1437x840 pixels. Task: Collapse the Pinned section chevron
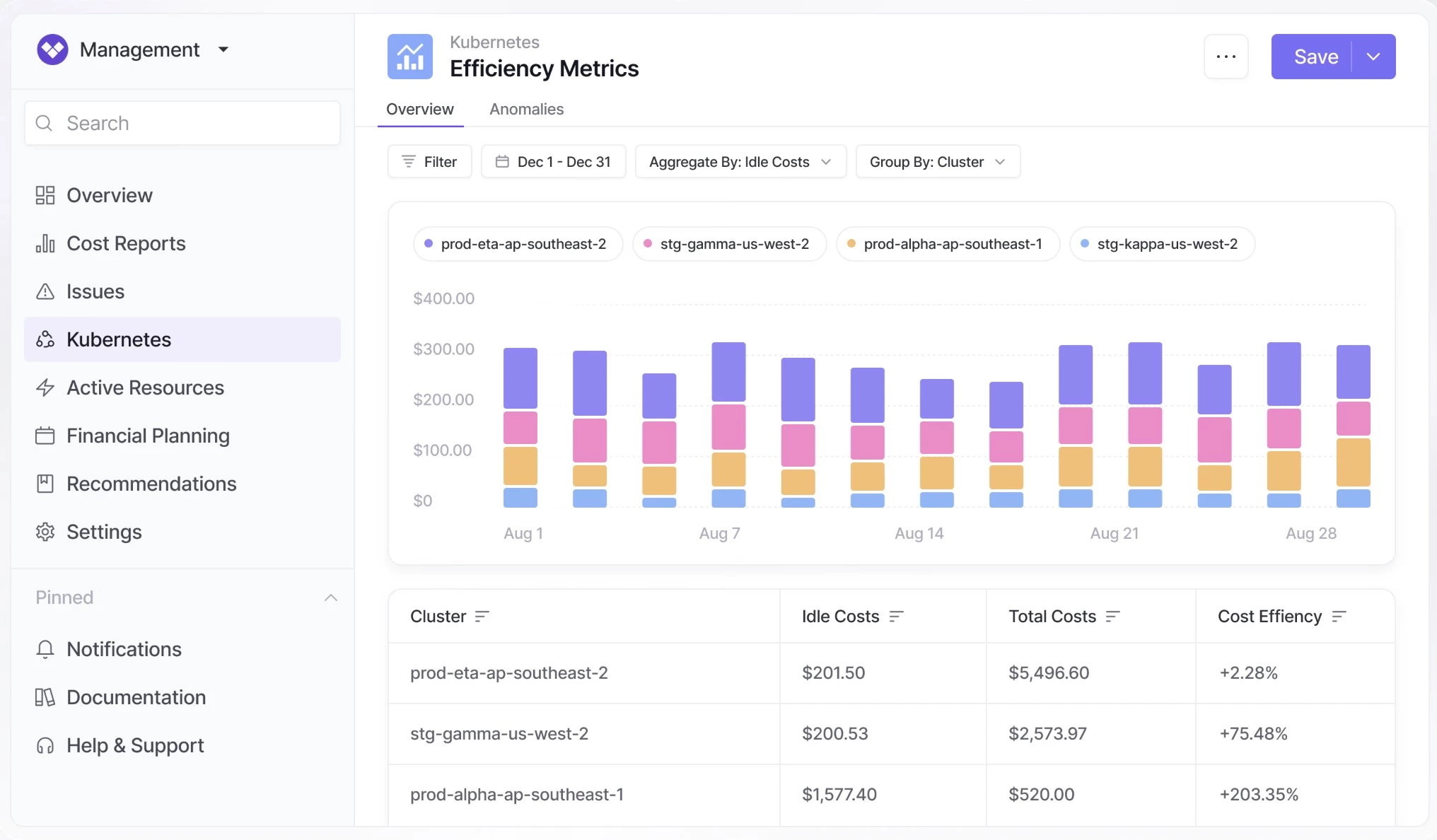330,597
